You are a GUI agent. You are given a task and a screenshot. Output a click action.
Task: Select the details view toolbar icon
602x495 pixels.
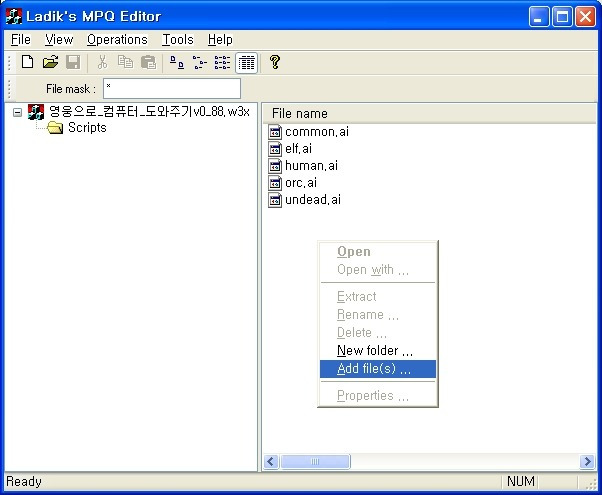point(246,62)
